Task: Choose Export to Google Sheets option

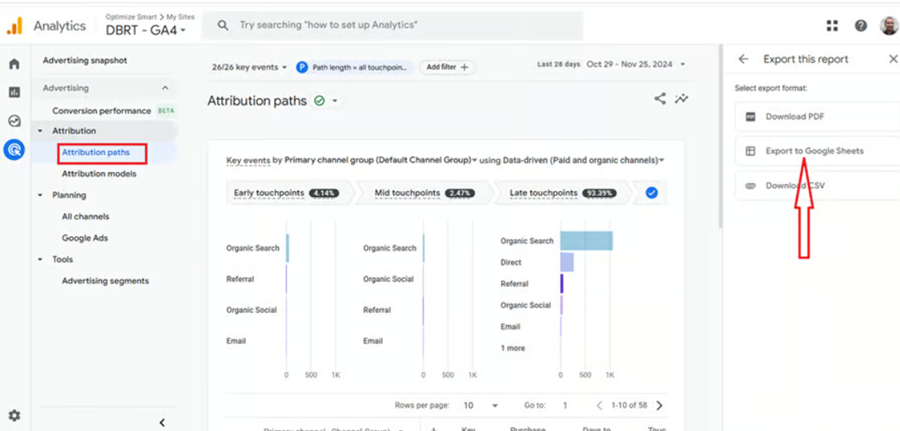Action: [817, 151]
